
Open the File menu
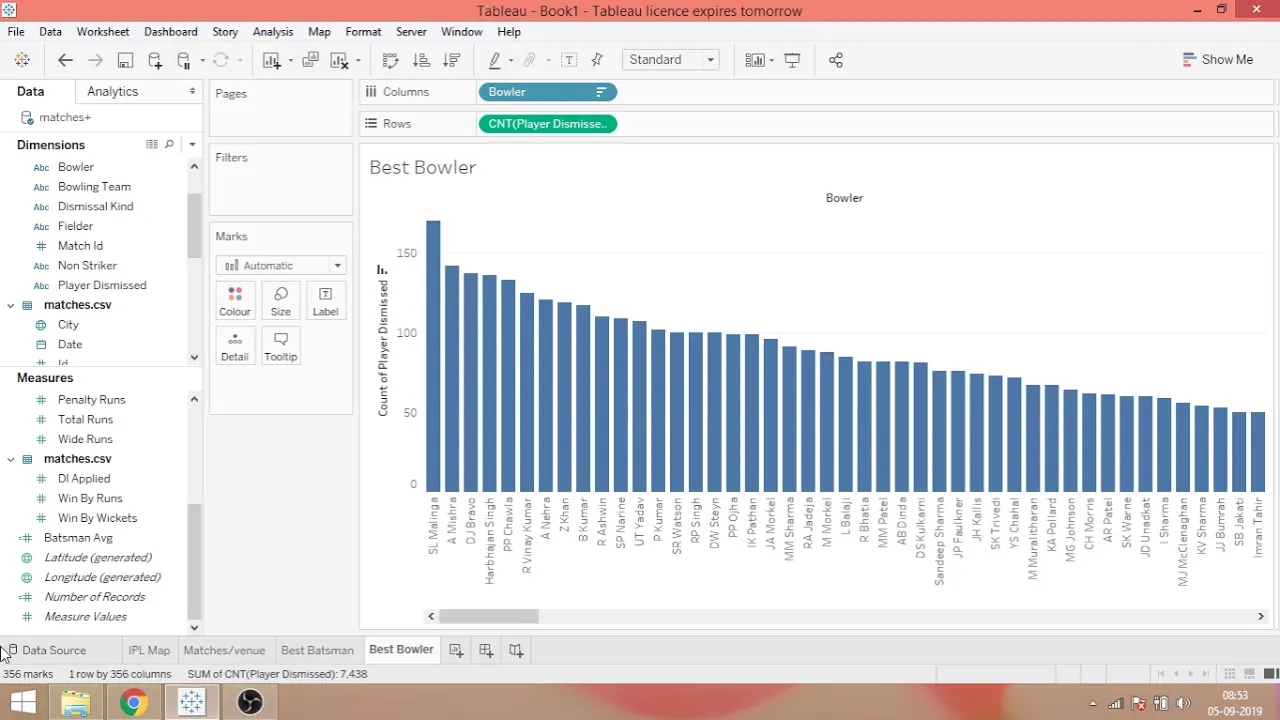click(16, 32)
